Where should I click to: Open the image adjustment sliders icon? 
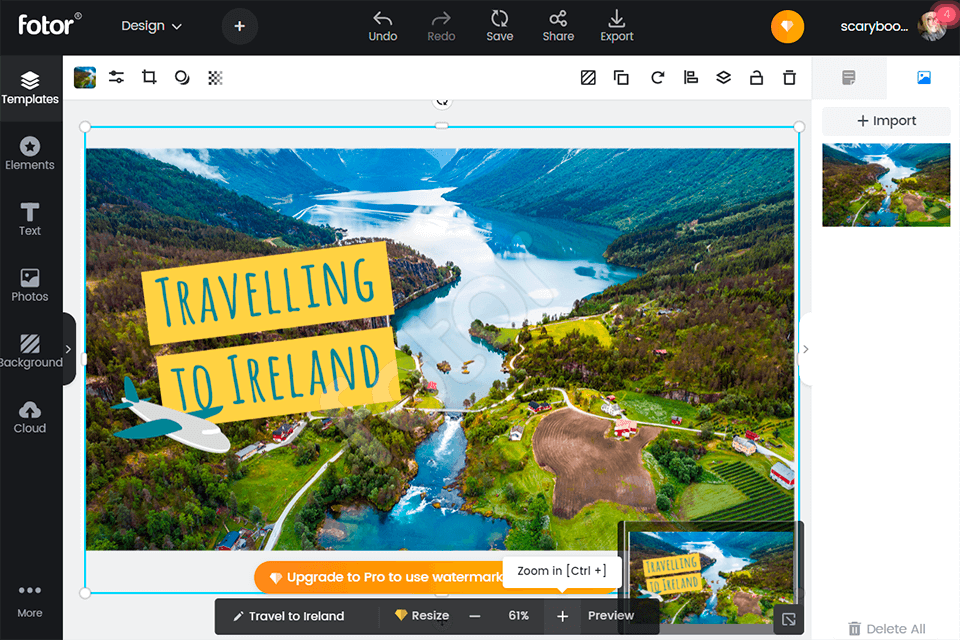coord(117,77)
